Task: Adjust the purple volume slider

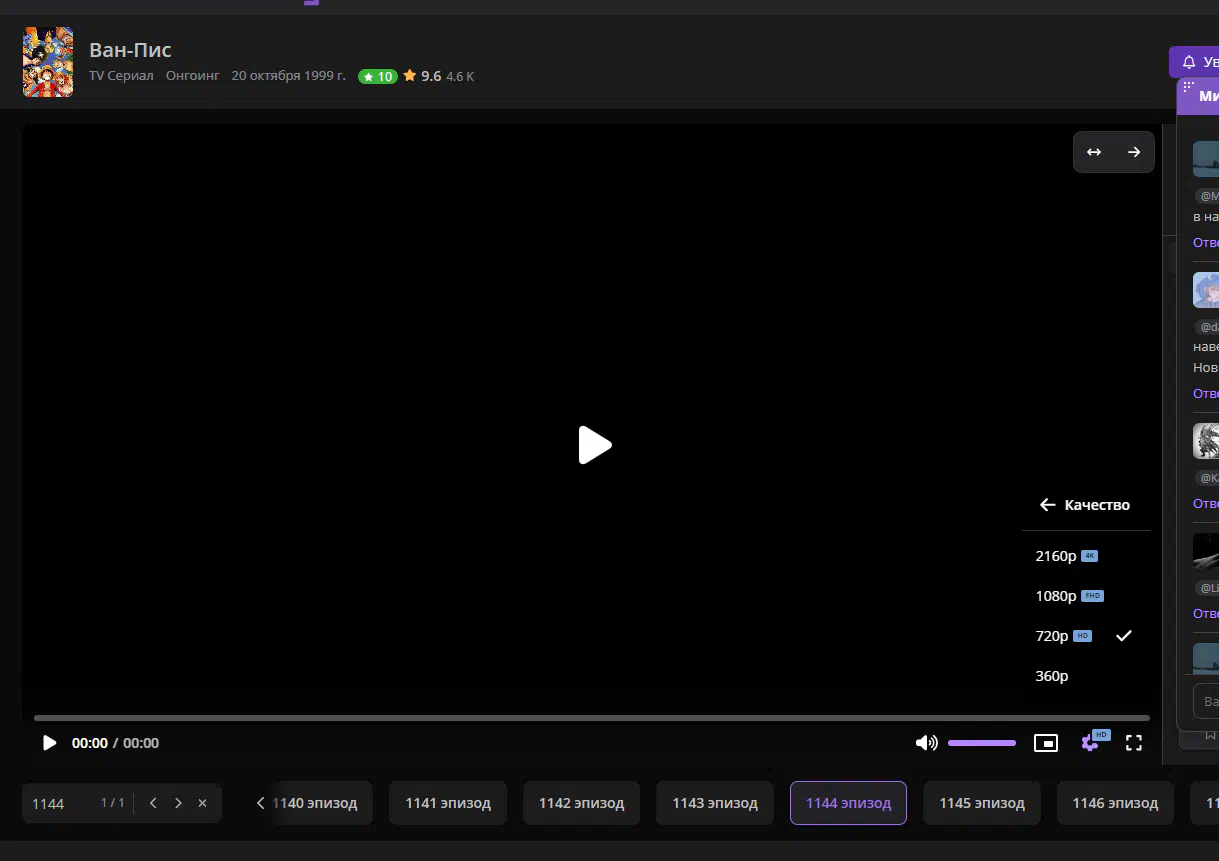Action: [981, 743]
